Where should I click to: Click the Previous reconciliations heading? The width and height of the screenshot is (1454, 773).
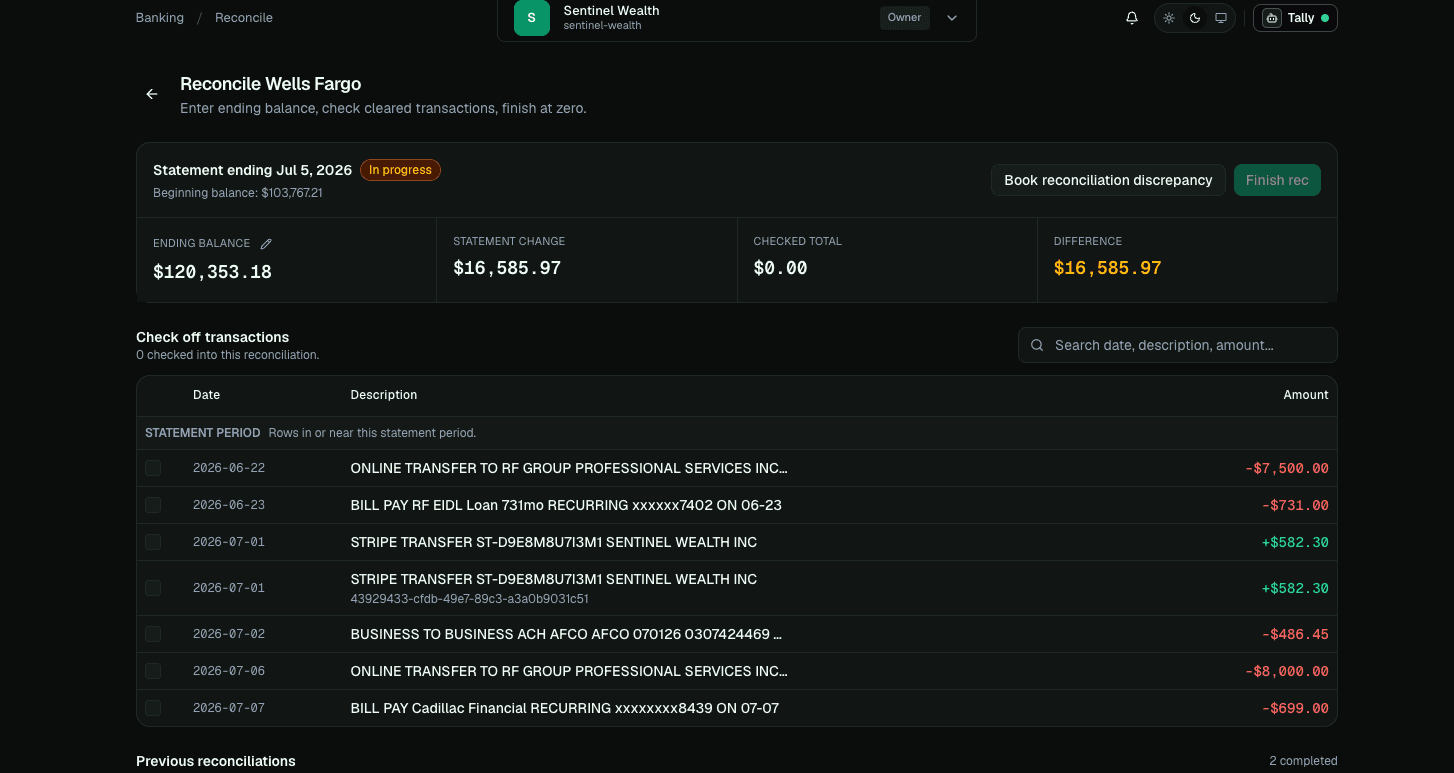click(x=216, y=761)
